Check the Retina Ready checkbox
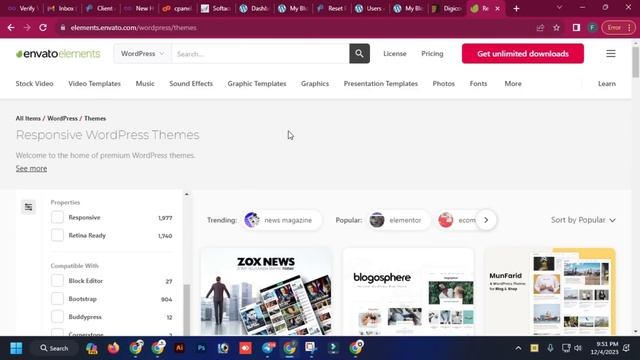 tap(57, 235)
